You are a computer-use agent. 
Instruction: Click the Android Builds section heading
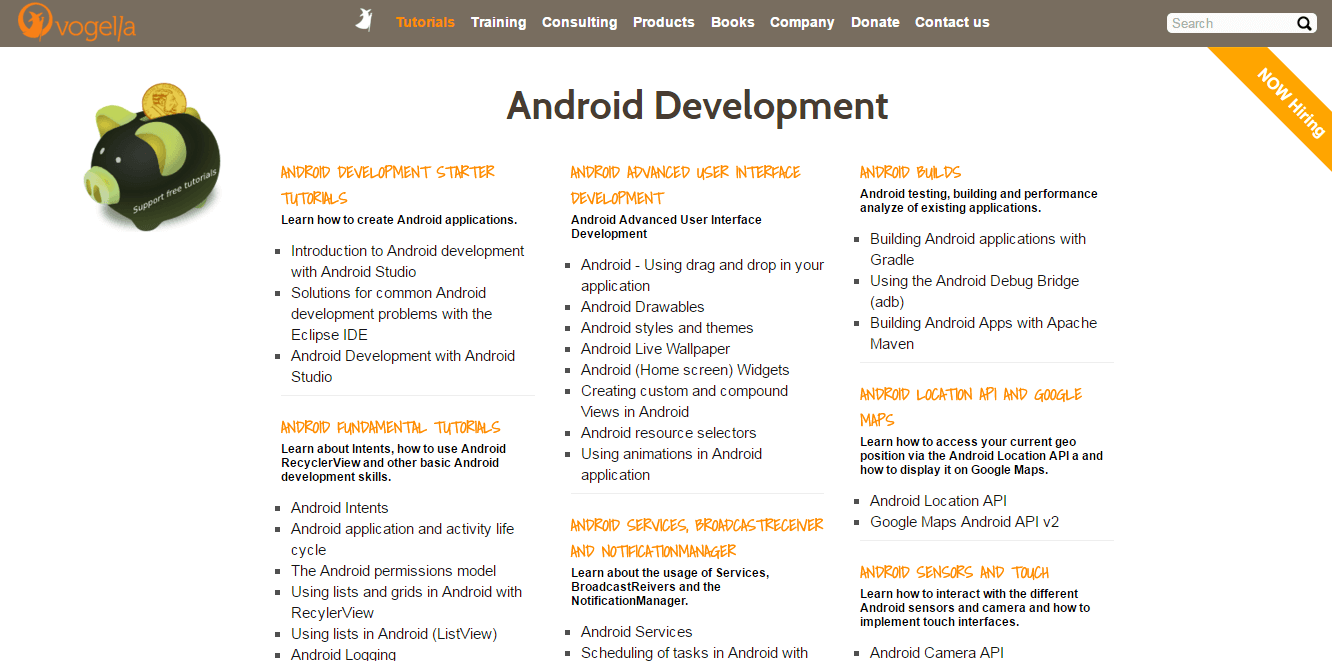[x=911, y=172]
